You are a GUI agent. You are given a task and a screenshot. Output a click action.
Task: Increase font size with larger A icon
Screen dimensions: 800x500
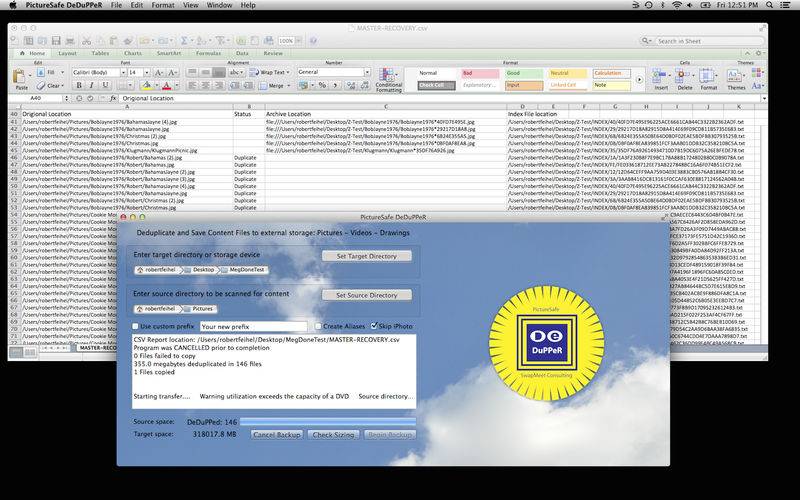[159, 72]
